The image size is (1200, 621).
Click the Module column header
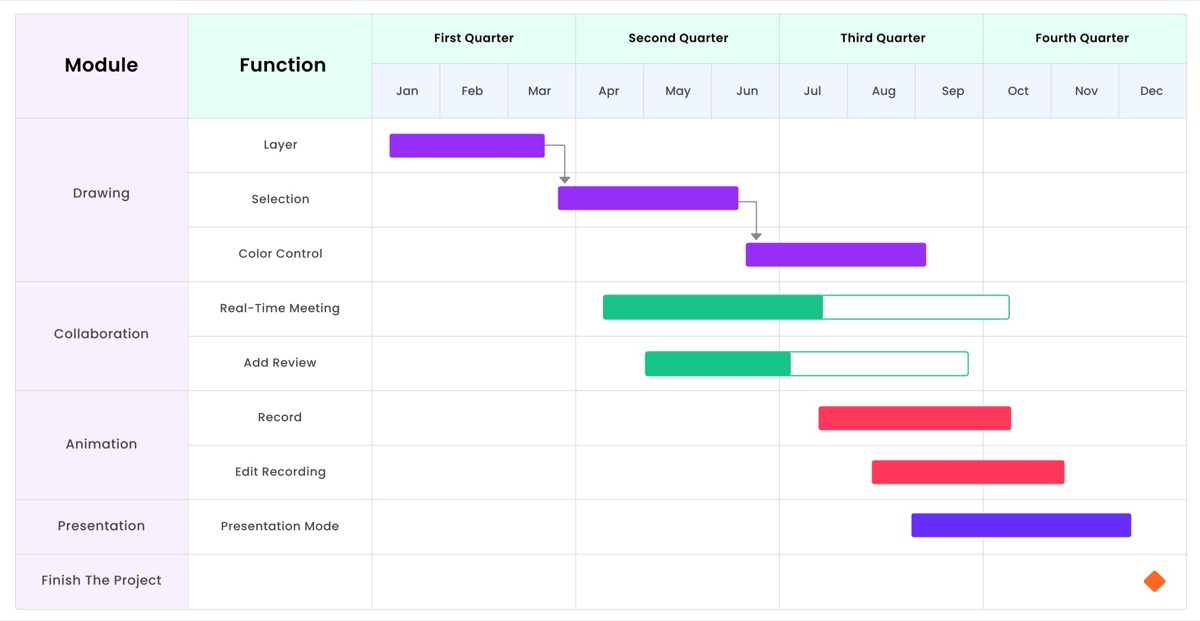tap(101, 66)
